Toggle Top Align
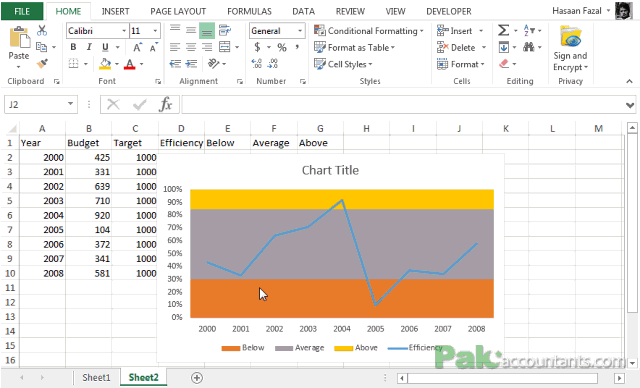The image size is (640, 388). point(175,30)
